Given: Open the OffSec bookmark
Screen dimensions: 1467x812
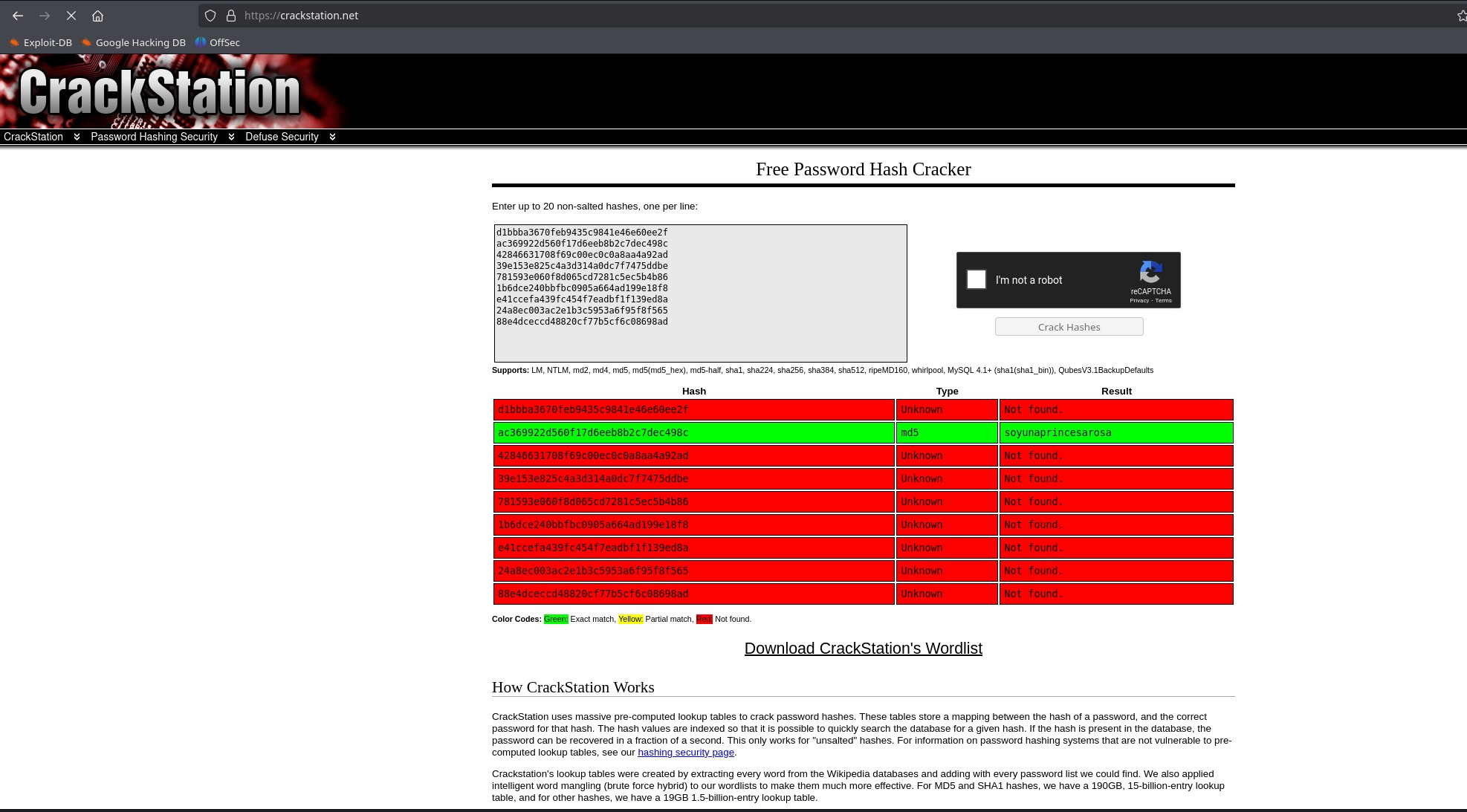Looking at the screenshot, I should [x=218, y=42].
